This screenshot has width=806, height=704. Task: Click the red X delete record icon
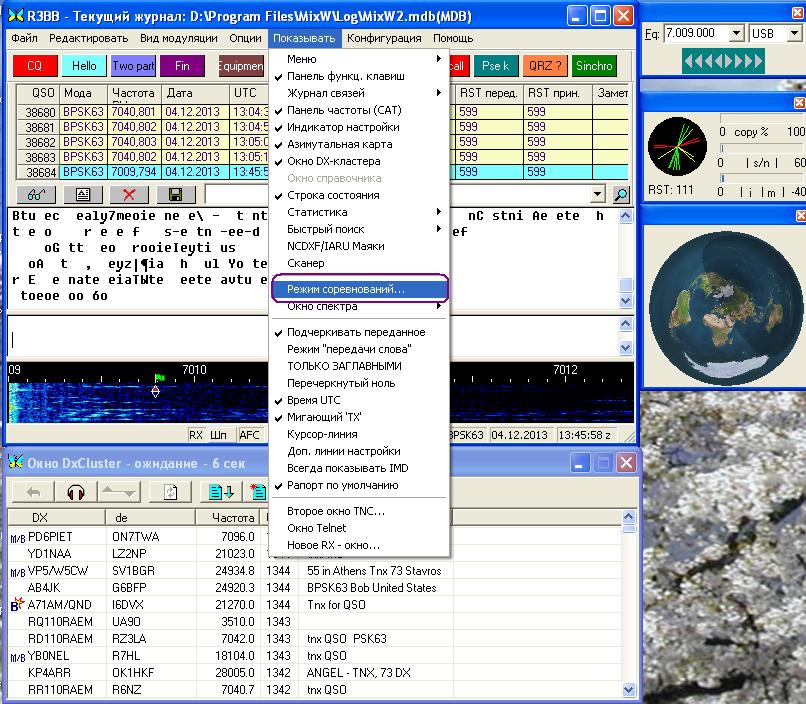(129, 194)
